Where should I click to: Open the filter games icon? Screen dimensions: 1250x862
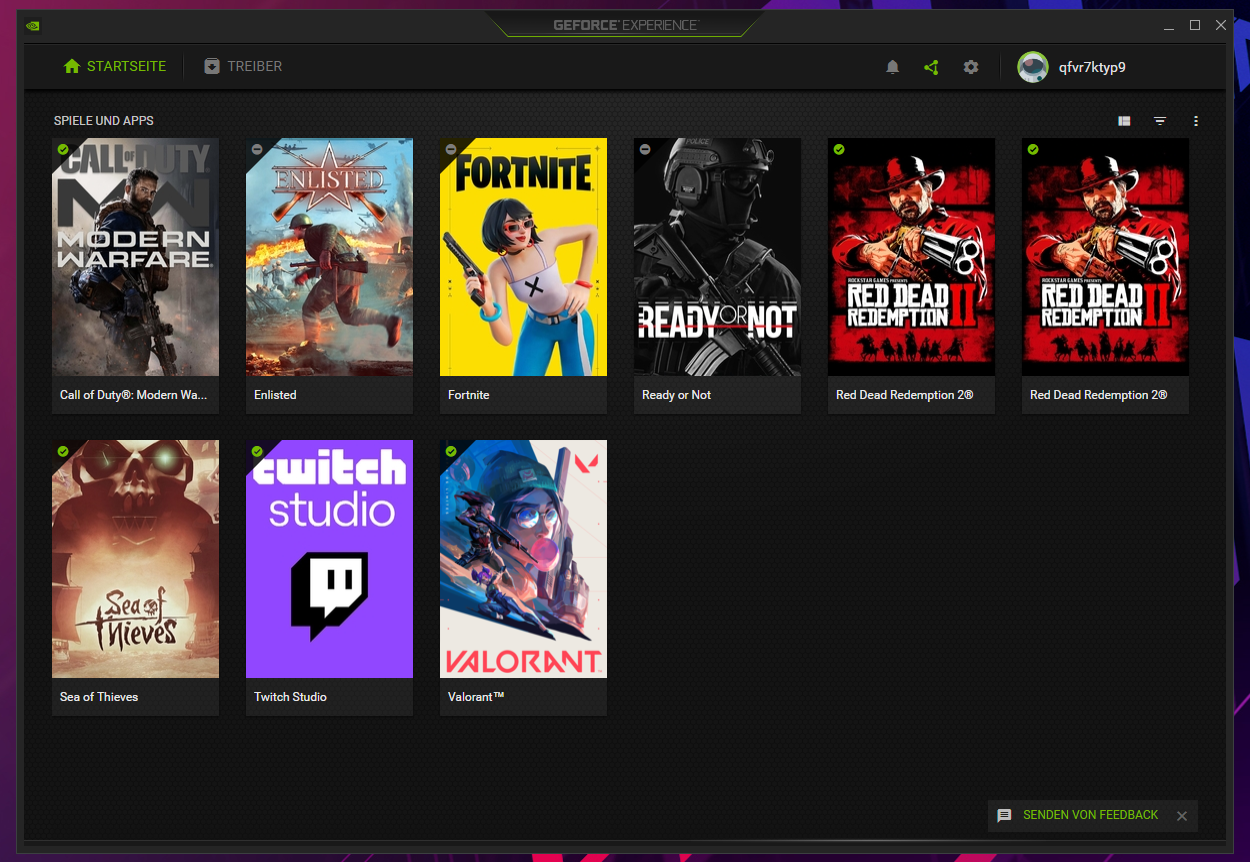pyautogui.click(x=1160, y=121)
